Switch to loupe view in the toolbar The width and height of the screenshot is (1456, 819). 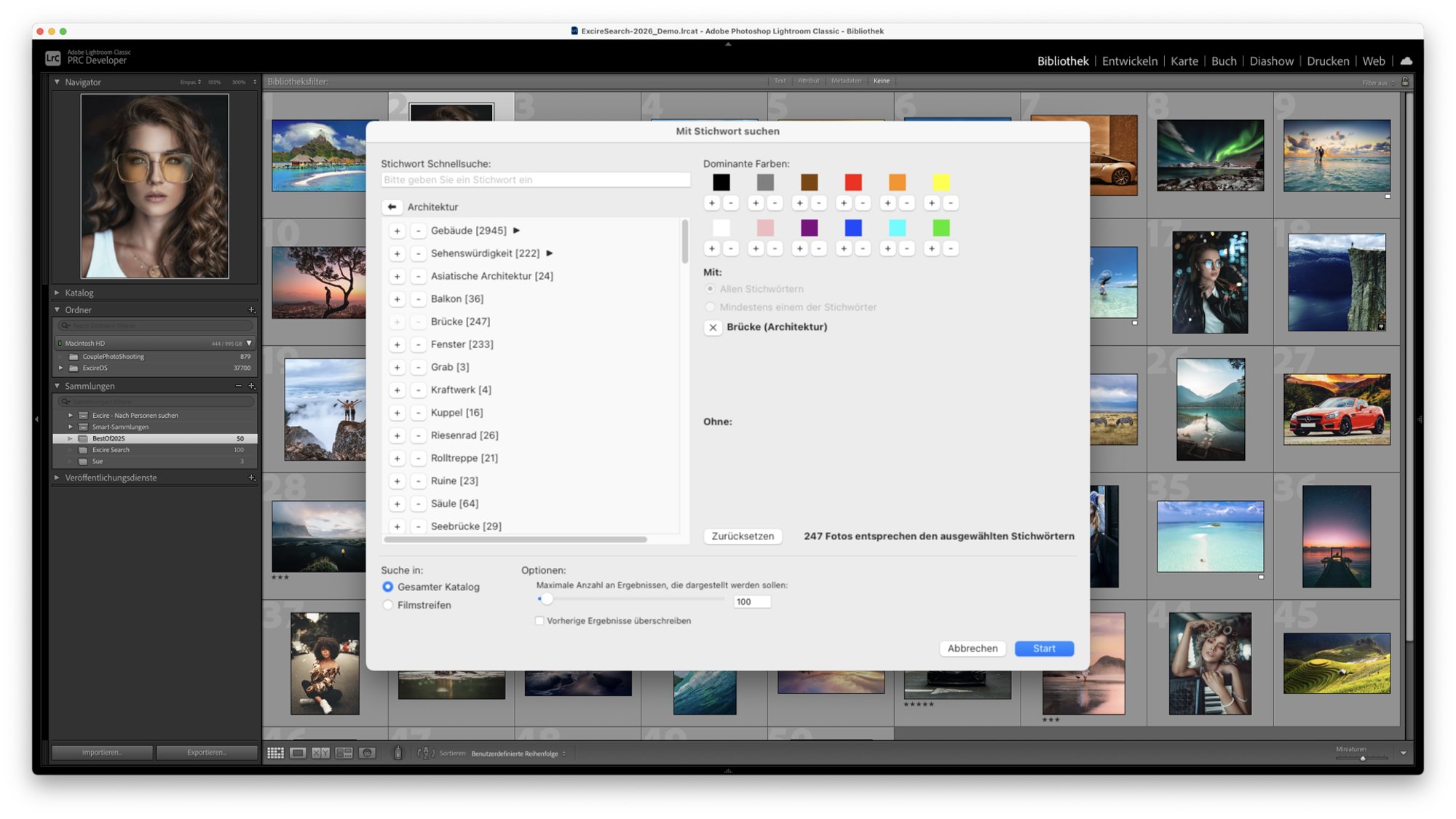point(298,753)
